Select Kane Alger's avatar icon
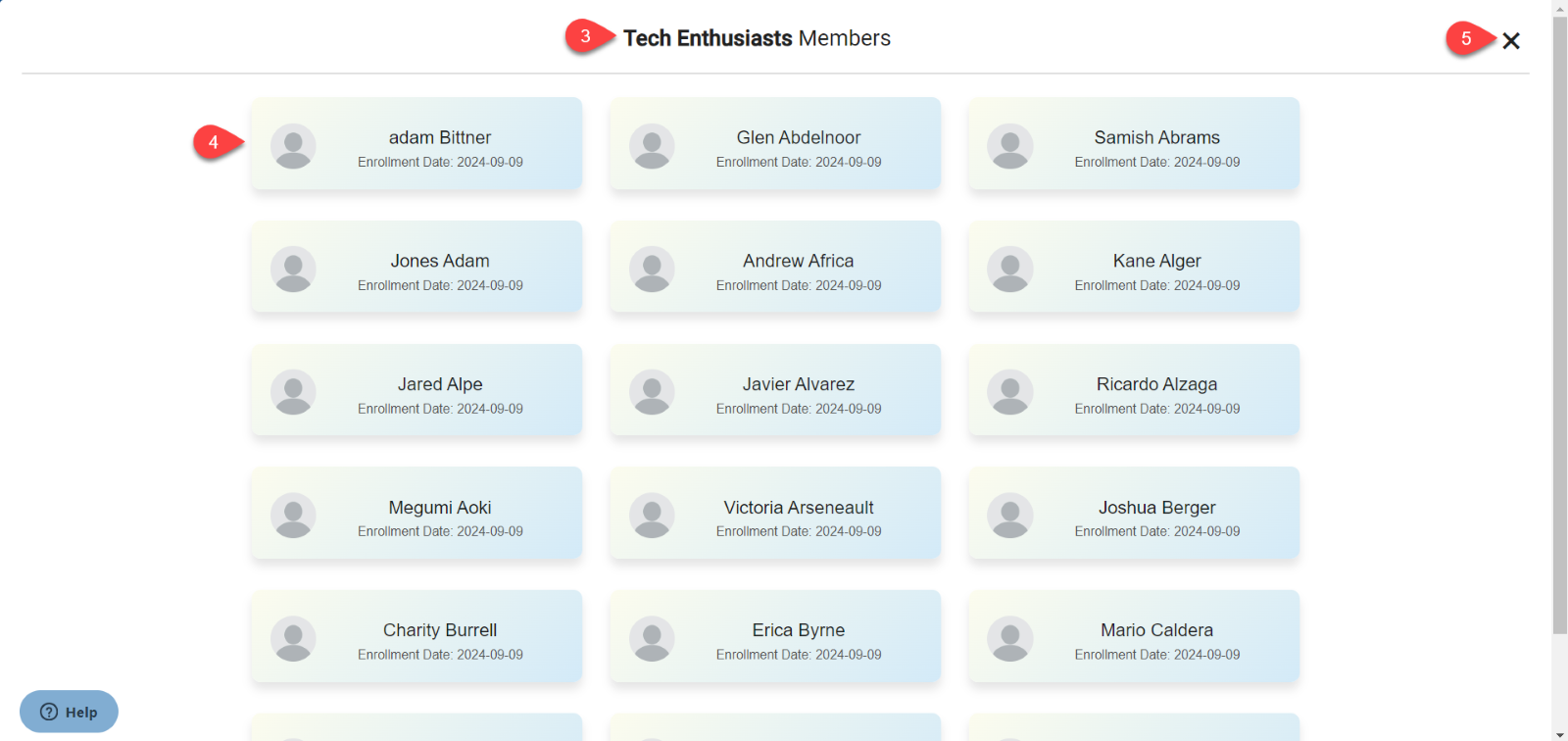1568x741 pixels. [1009, 270]
